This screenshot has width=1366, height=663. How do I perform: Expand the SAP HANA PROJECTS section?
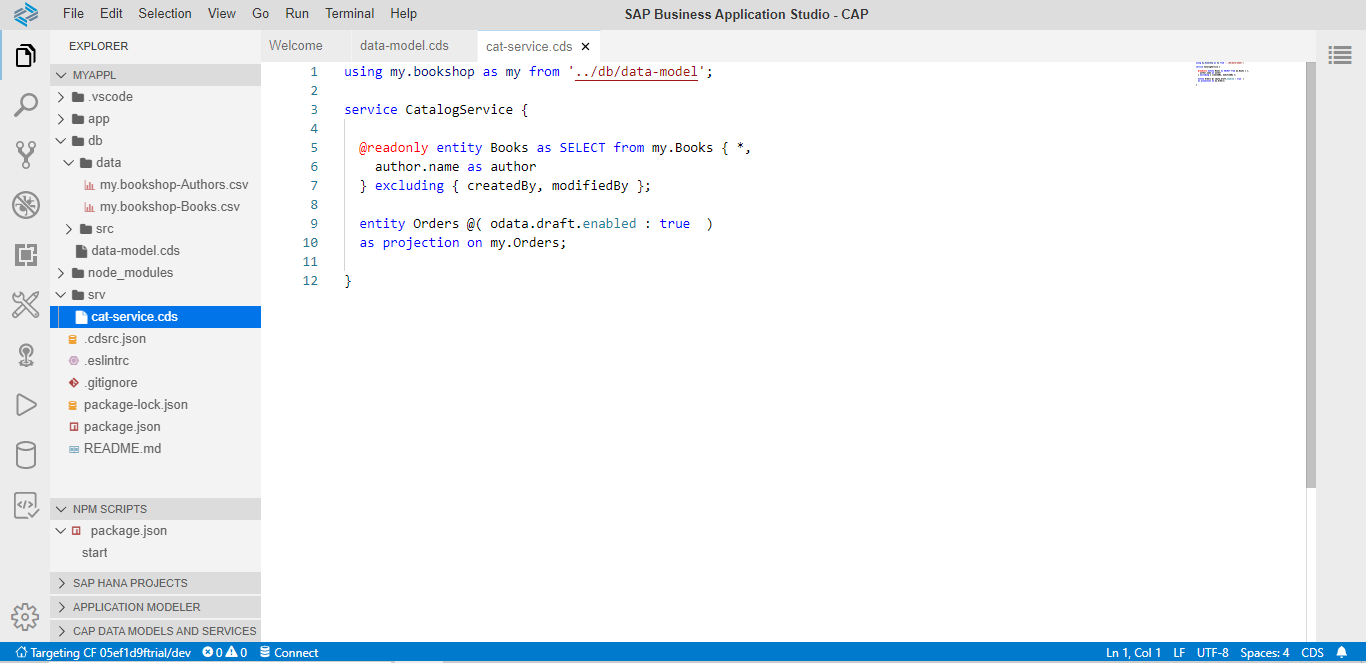(130, 583)
